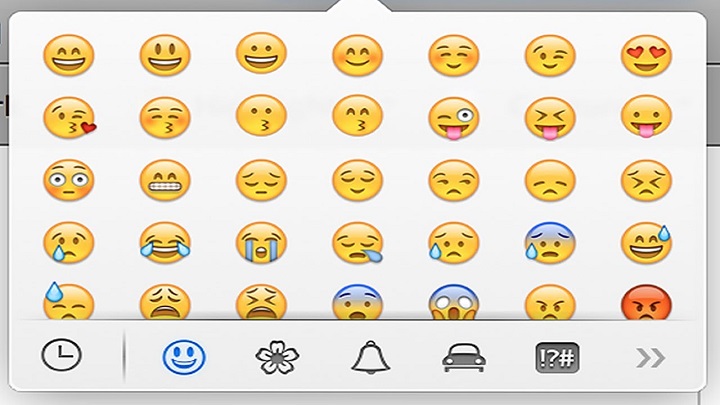This screenshot has width=720, height=405.
Task: Expand more categories with double chevron
Action: tap(651, 358)
